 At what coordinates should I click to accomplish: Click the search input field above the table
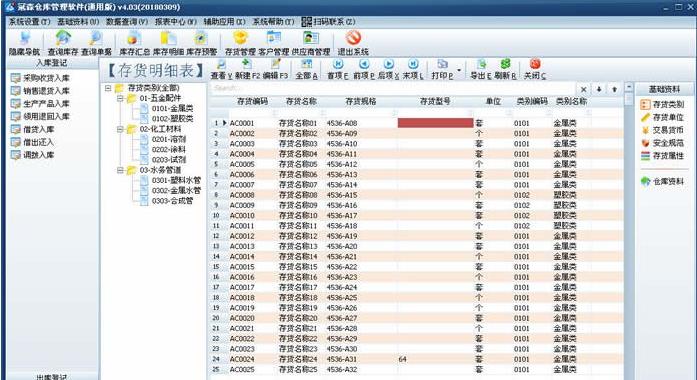393,89
